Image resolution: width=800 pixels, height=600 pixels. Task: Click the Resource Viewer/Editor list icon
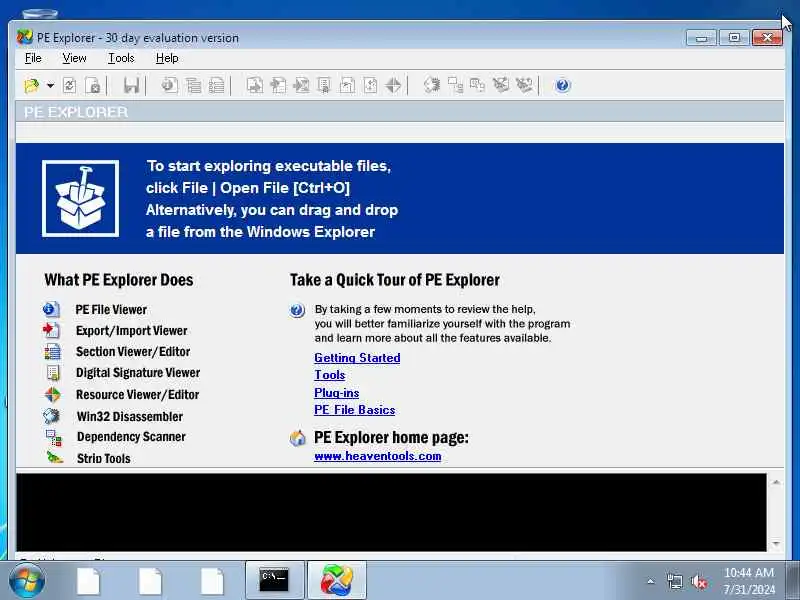pyautogui.click(x=52, y=394)
